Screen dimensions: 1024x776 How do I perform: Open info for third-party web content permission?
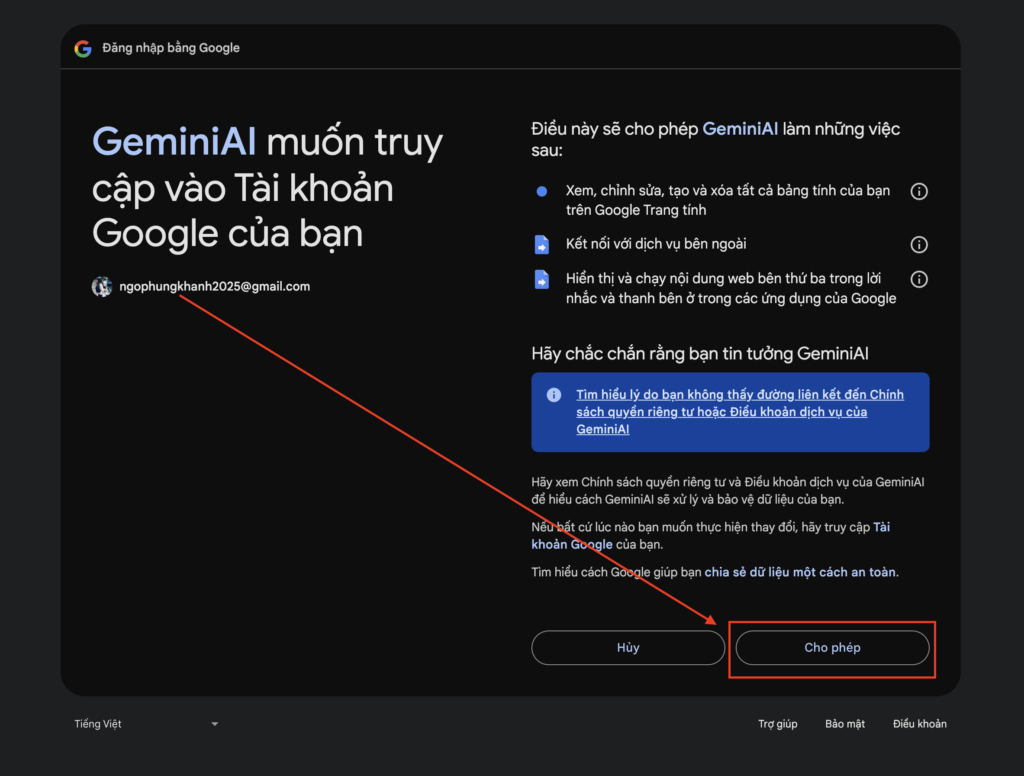click(x=919, y=280)
